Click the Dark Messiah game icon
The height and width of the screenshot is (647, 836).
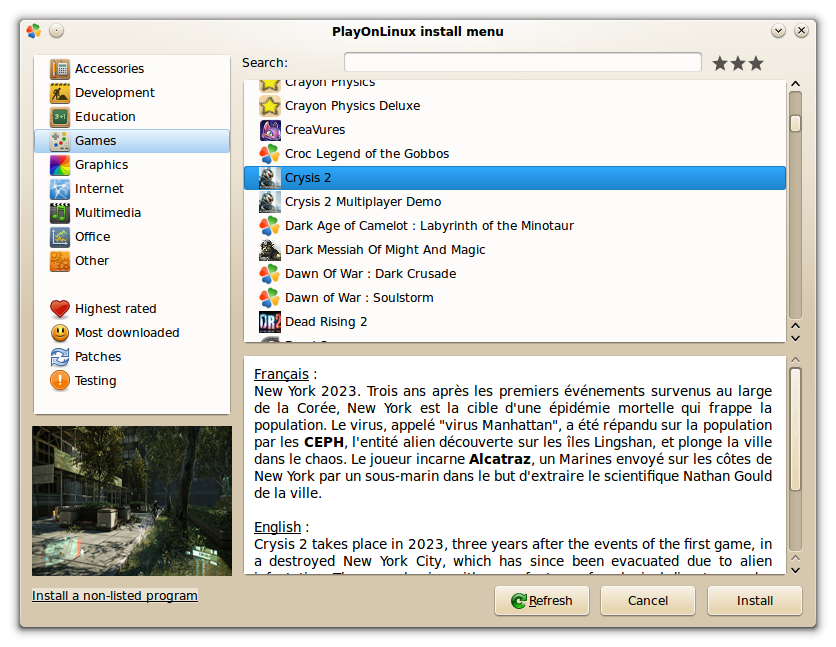click(x=270, y=250)
